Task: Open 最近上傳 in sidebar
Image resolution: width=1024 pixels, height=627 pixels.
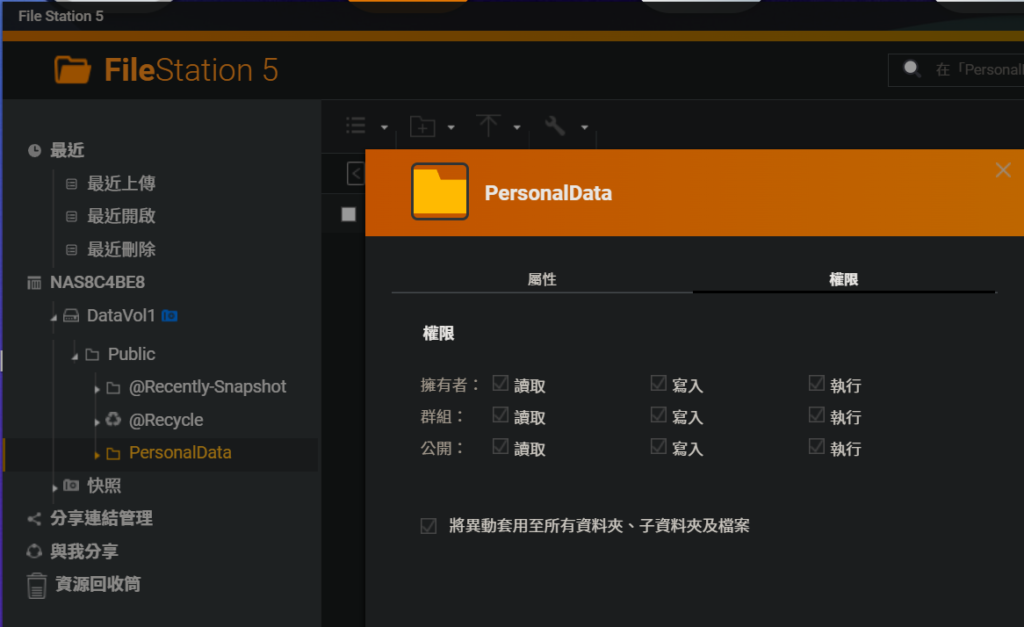Action: coord(121,184)
